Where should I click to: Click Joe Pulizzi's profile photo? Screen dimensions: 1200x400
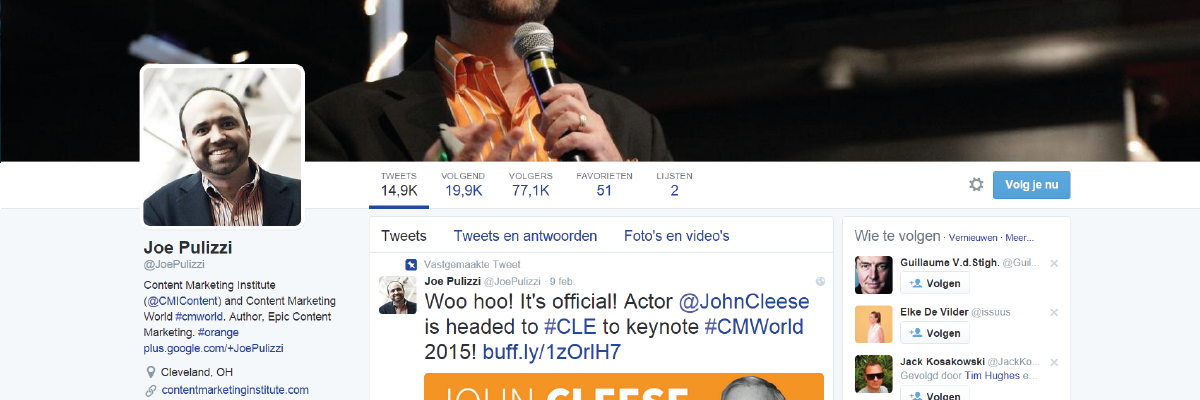(x=222, y=147)
